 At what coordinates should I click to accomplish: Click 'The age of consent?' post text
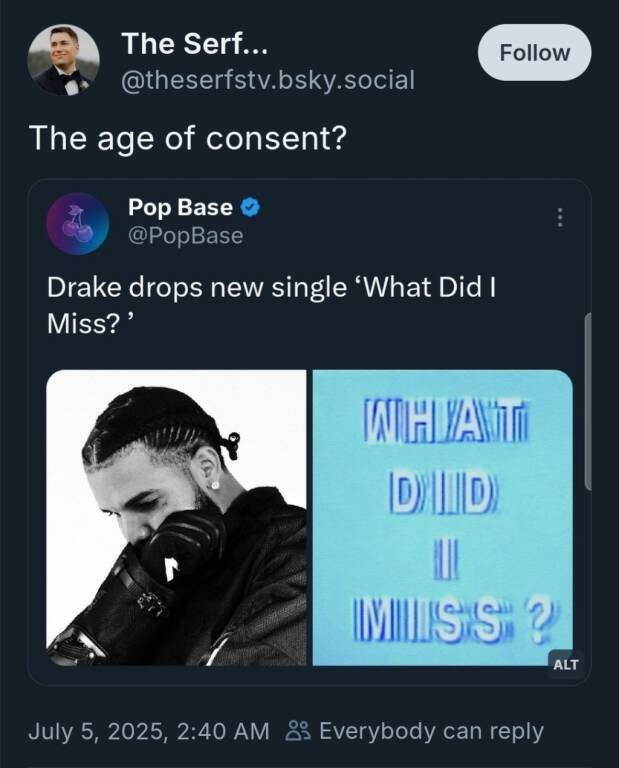[188, 139]
